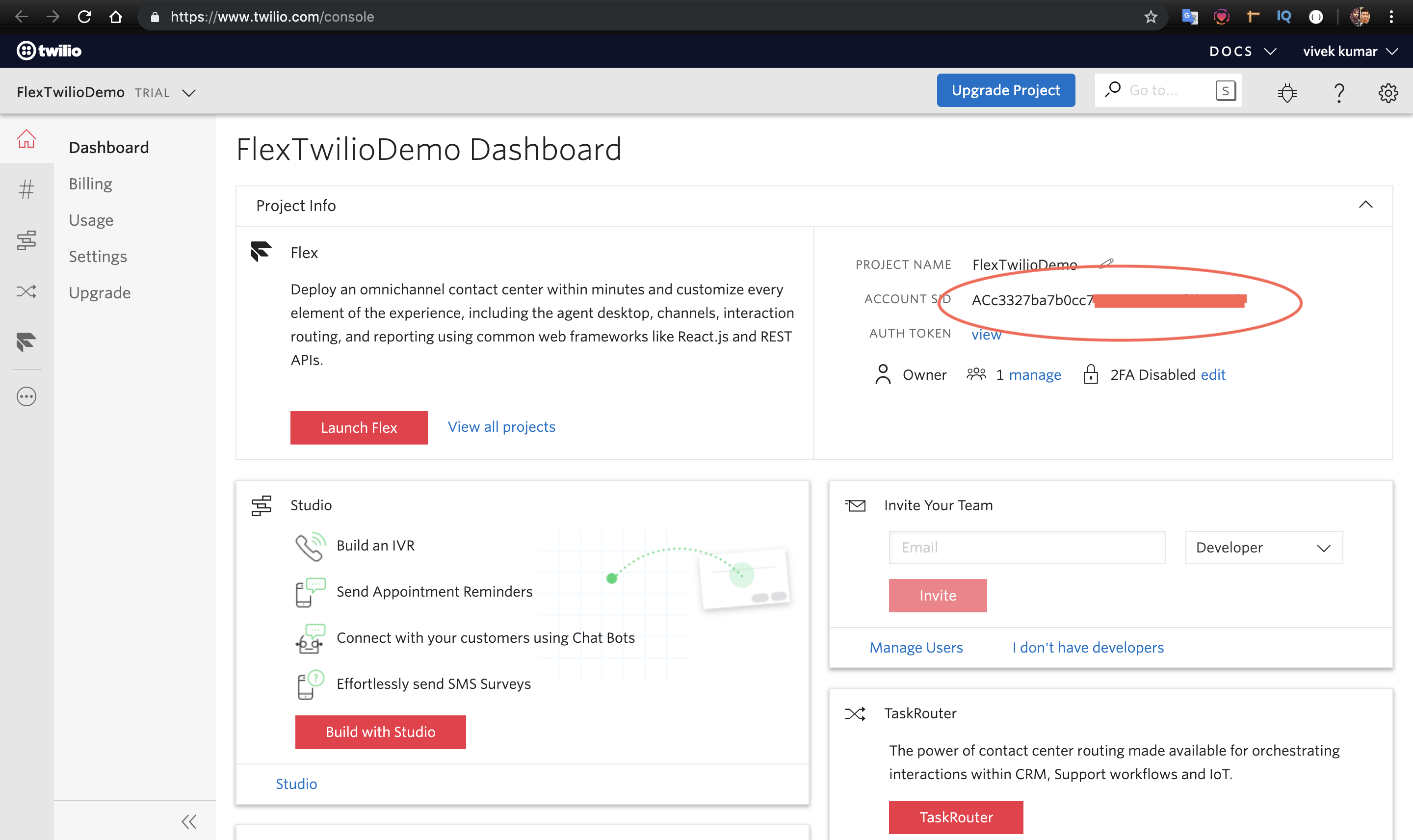Click the search magnifier icon

click(1113, 89)
